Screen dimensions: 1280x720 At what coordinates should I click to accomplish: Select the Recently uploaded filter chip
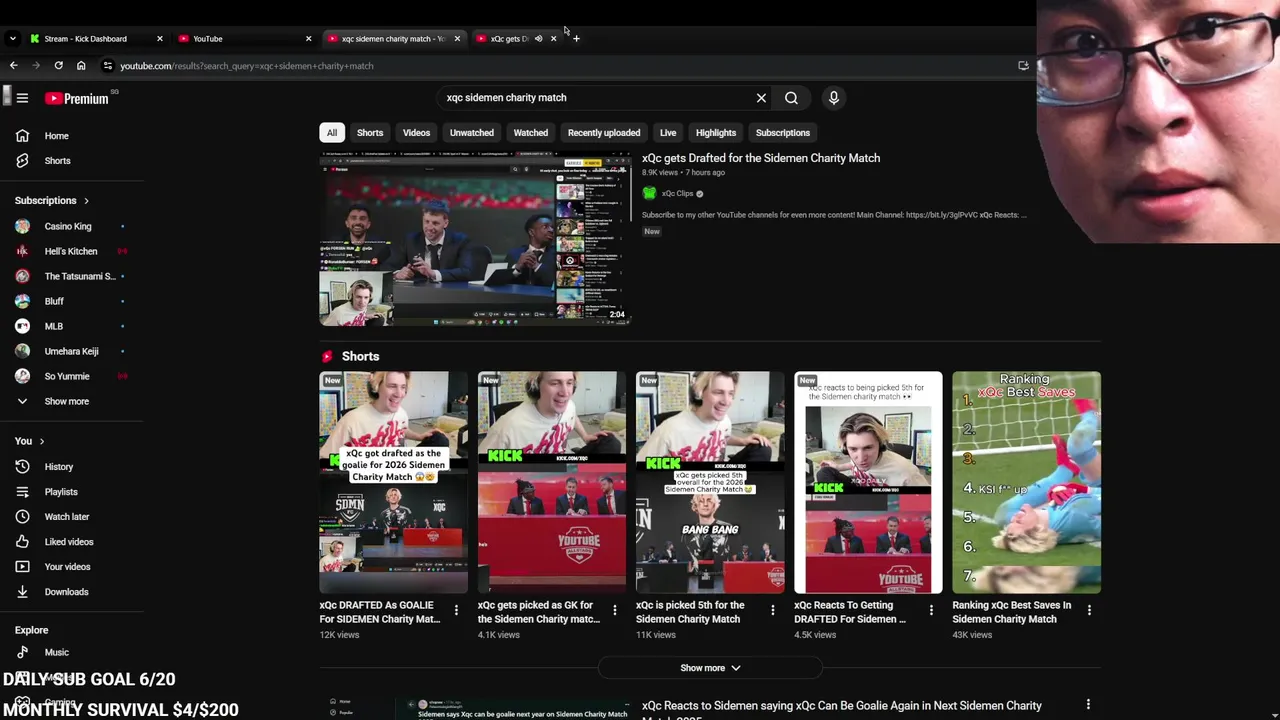pyautogui.click(x=604, y=133)
